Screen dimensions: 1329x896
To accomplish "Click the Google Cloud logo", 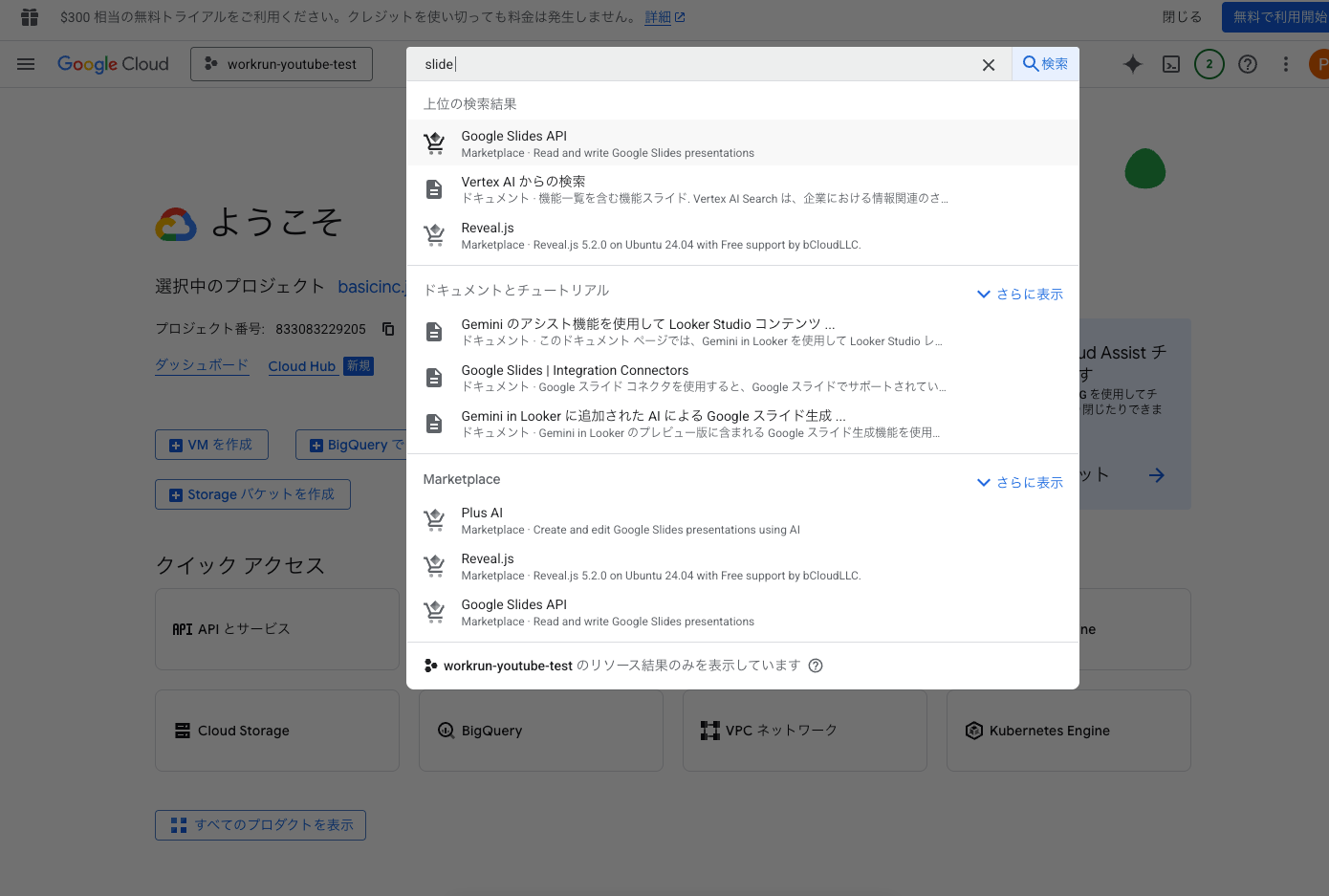I will 113,64.
